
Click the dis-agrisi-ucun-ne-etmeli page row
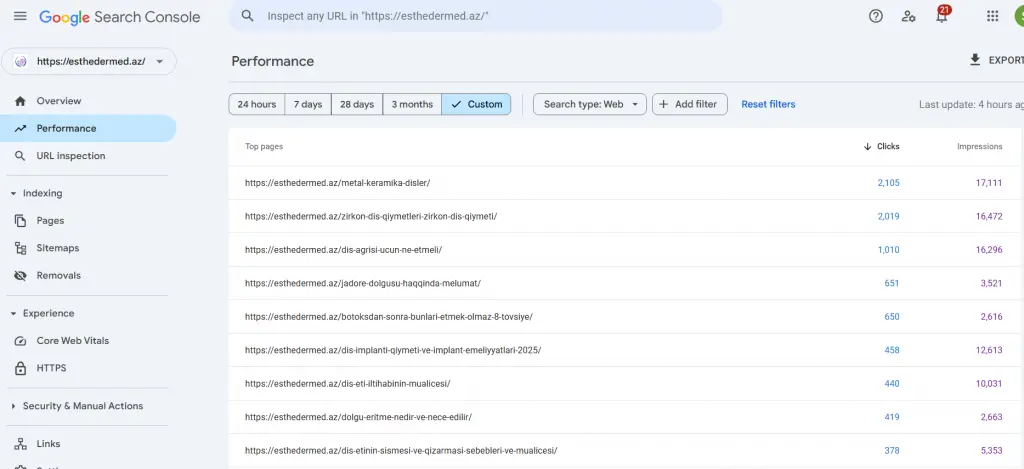click(626, 250)
